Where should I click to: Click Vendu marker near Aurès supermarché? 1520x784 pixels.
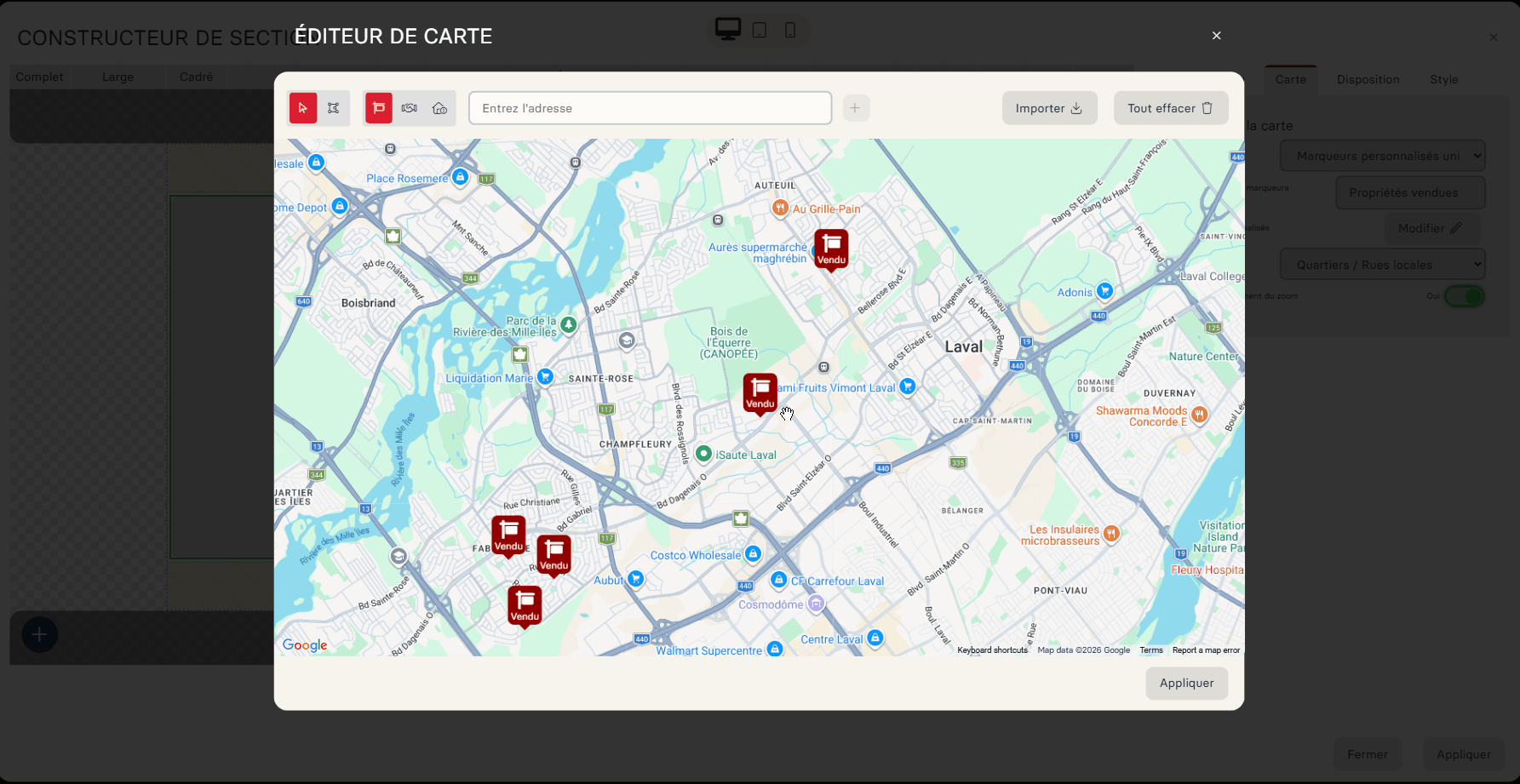[x=831, y=249]
